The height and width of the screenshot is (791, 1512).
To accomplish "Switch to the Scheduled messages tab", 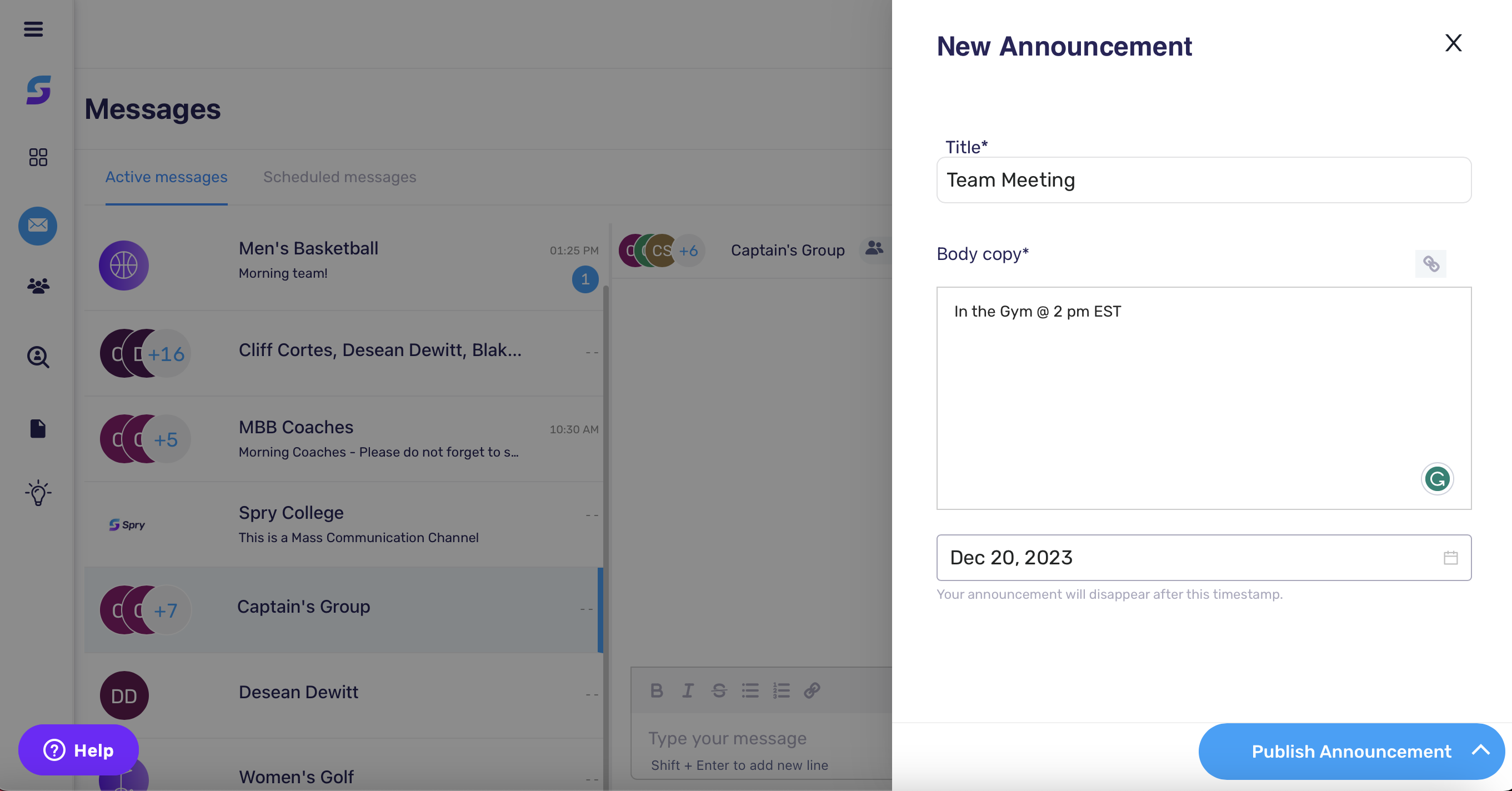I will point(339,177).
